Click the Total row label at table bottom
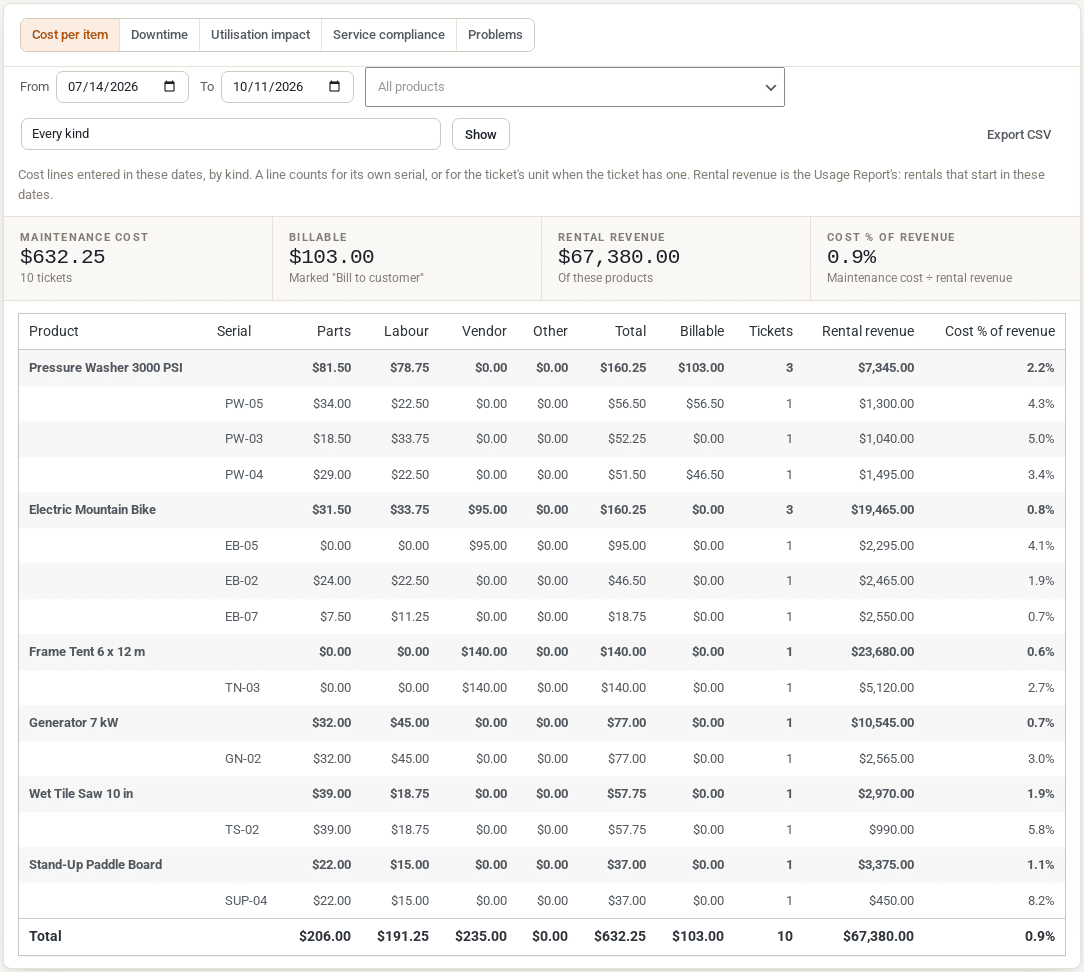The width and height of the screenshot is (1084, 972). point(45,936)
